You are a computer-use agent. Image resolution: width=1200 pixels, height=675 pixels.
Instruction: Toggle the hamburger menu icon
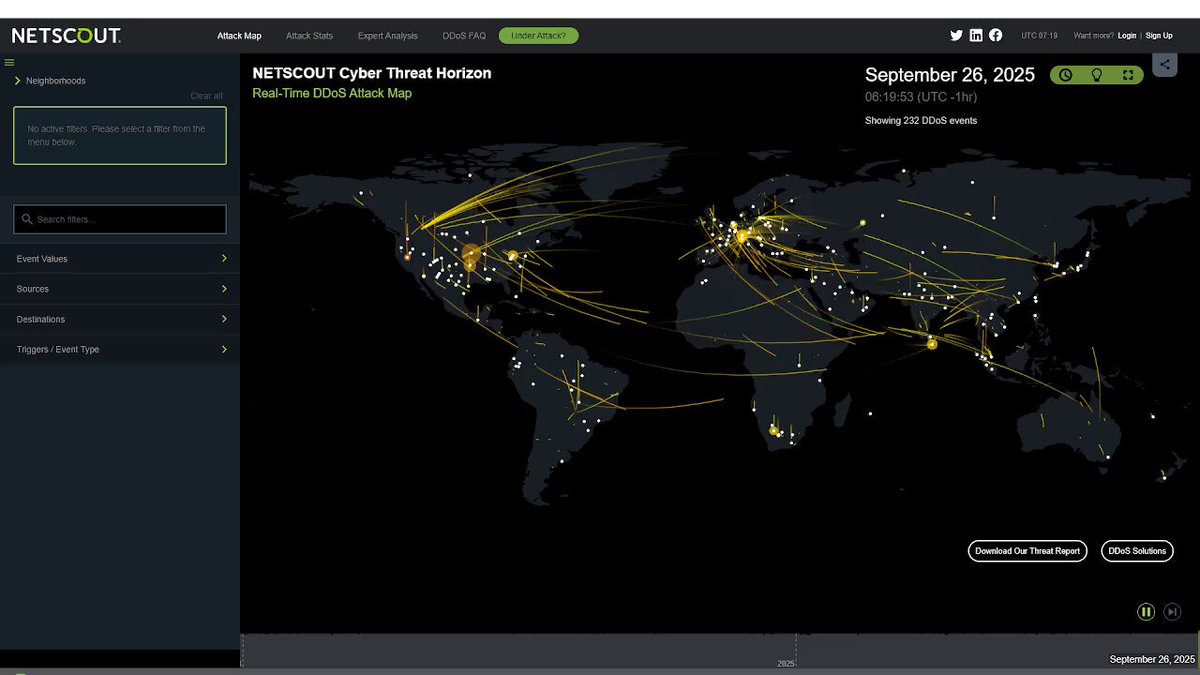[x=9, y=62]
